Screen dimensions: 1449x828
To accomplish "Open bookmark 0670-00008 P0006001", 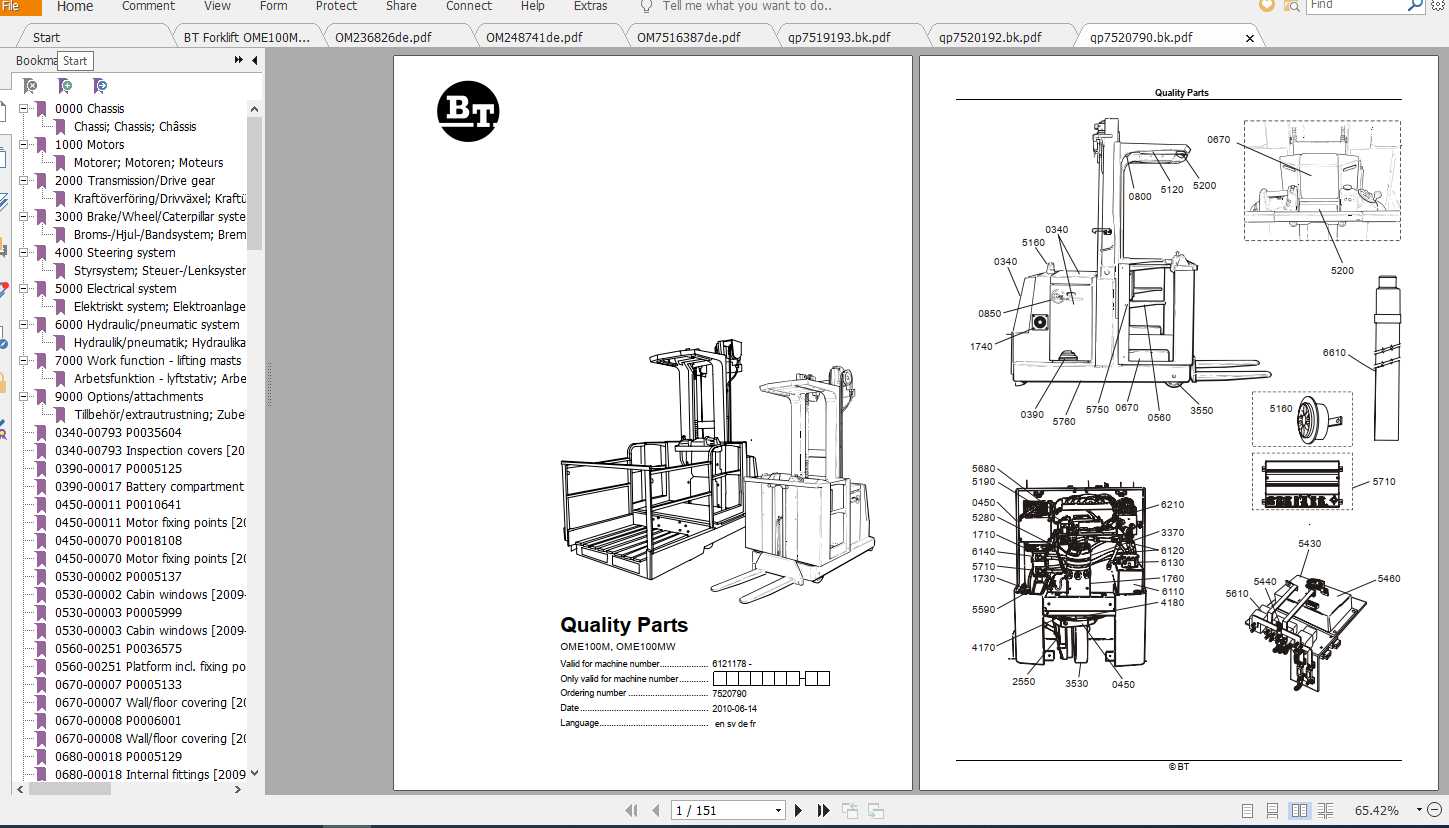I will pyautogui.click(x=118, y=721).
